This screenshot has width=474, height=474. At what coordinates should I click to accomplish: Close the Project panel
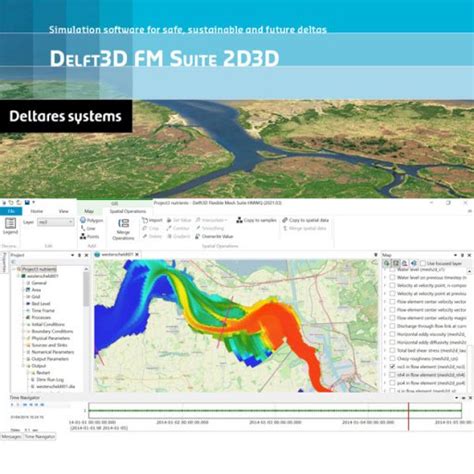point(86,255)
